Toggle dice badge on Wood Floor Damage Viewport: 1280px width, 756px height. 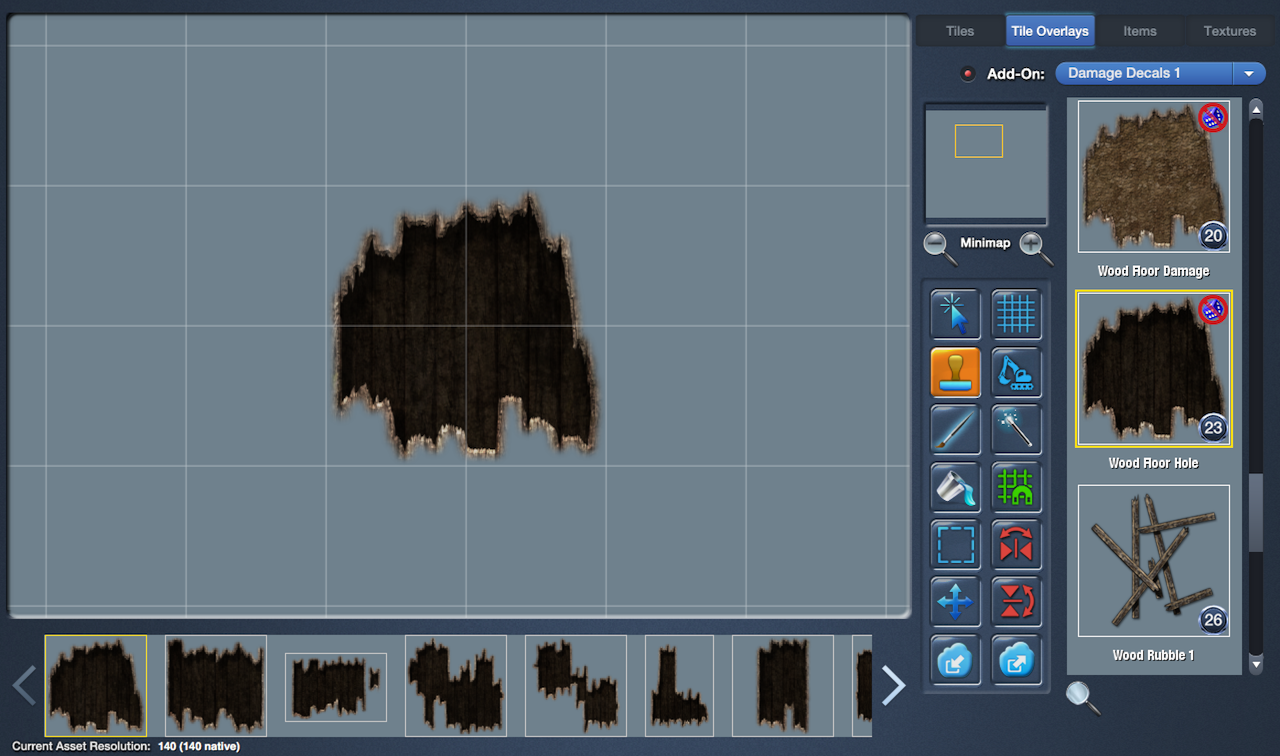point(1212,118)
